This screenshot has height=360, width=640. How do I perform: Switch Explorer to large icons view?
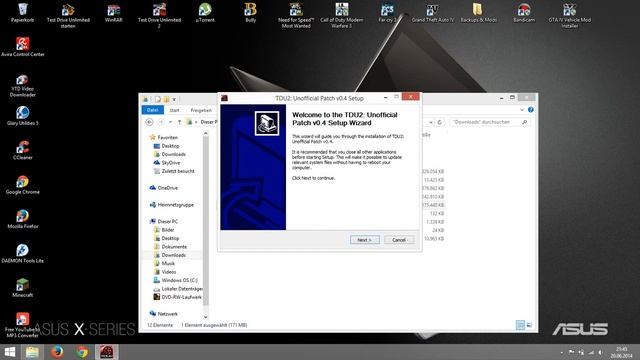(529, 325)
